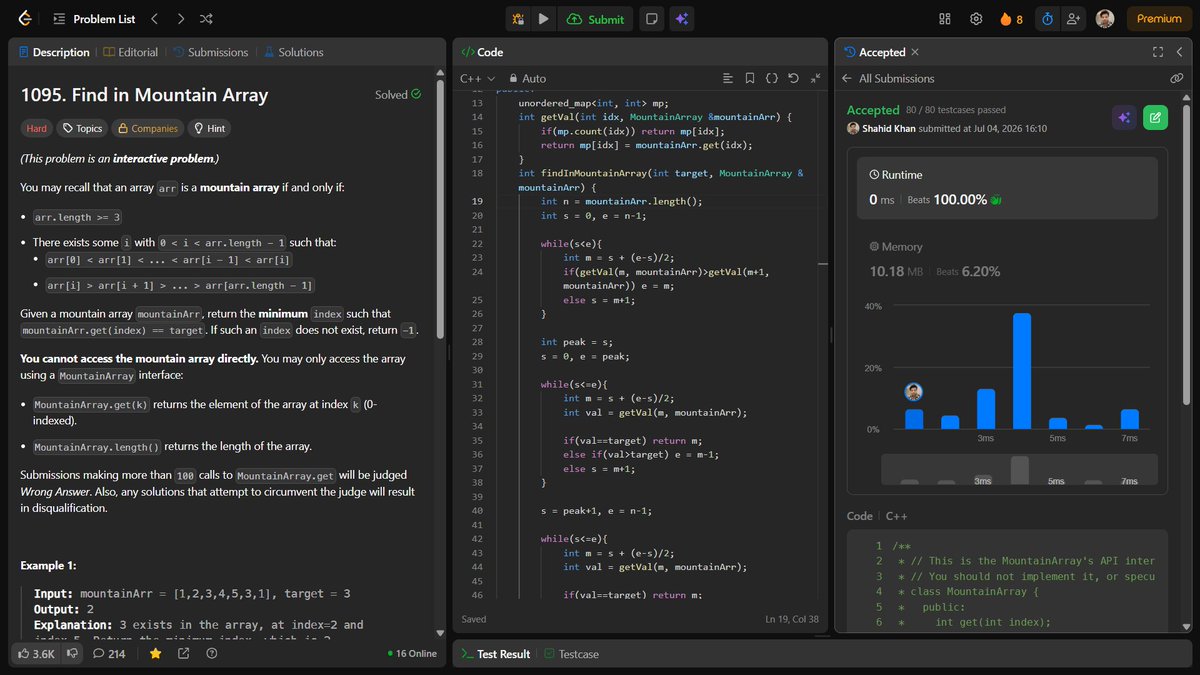Go to next problem arrow

click(x=180, y=19)
